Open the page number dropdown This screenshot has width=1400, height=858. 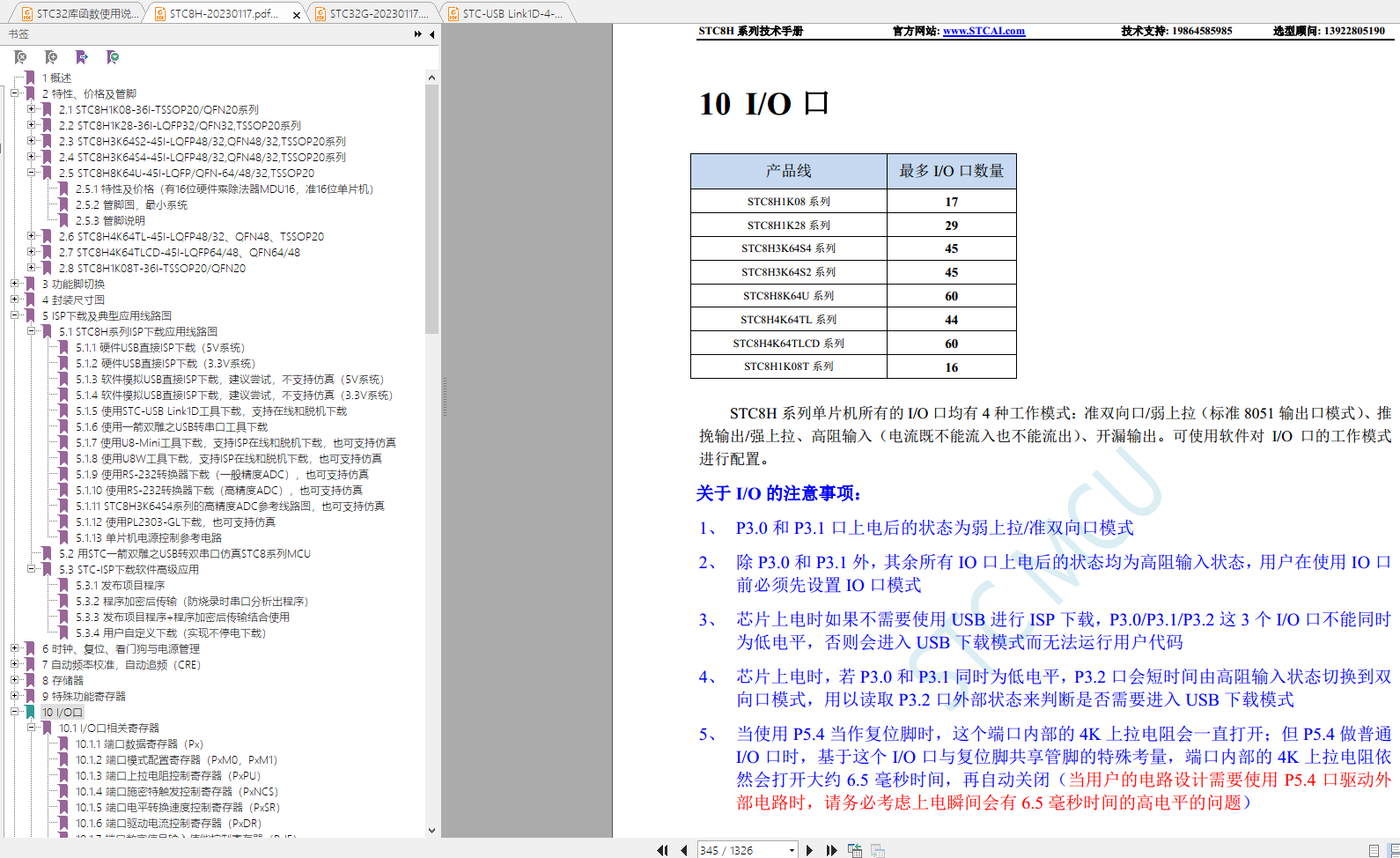click(792, 850)
